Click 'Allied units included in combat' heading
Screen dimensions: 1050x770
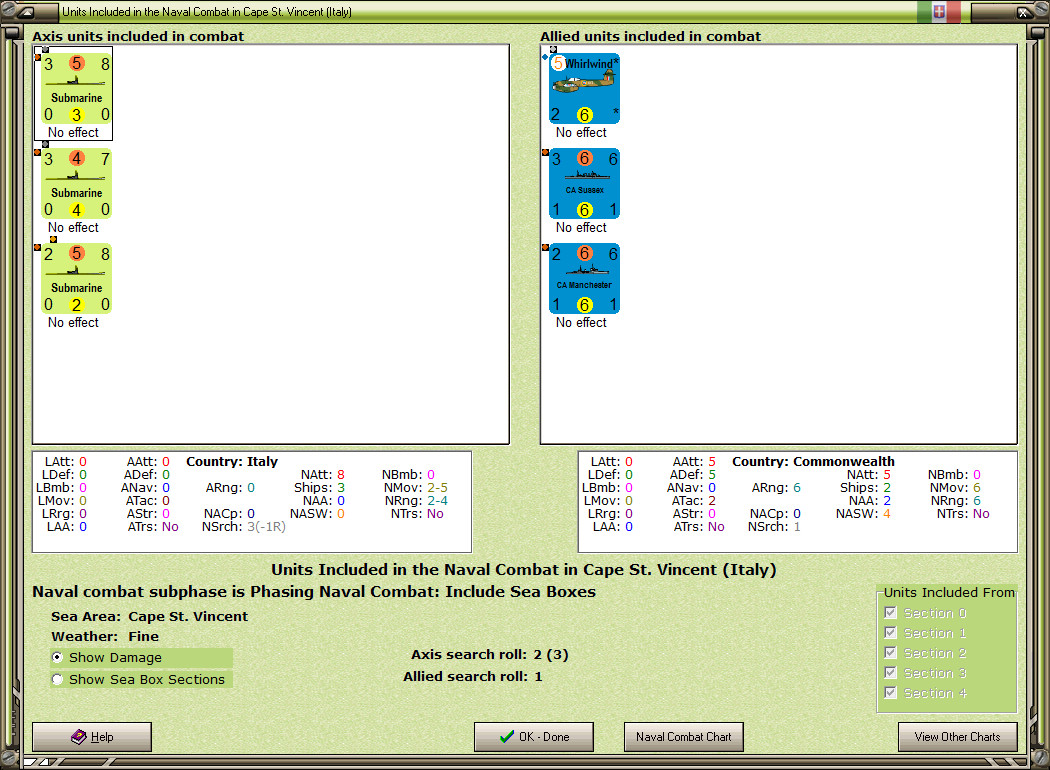coord(651,36)
